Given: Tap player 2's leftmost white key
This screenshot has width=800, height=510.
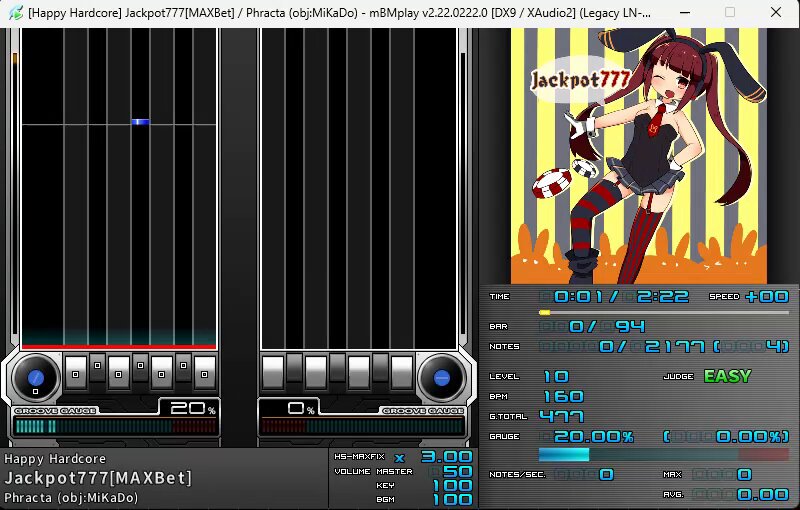Looking at the screenshot, I should coord(273,374).
